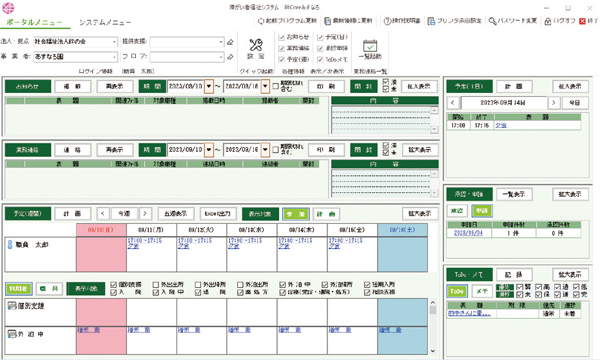Click the refresh latest info icon

click(328, 21)
